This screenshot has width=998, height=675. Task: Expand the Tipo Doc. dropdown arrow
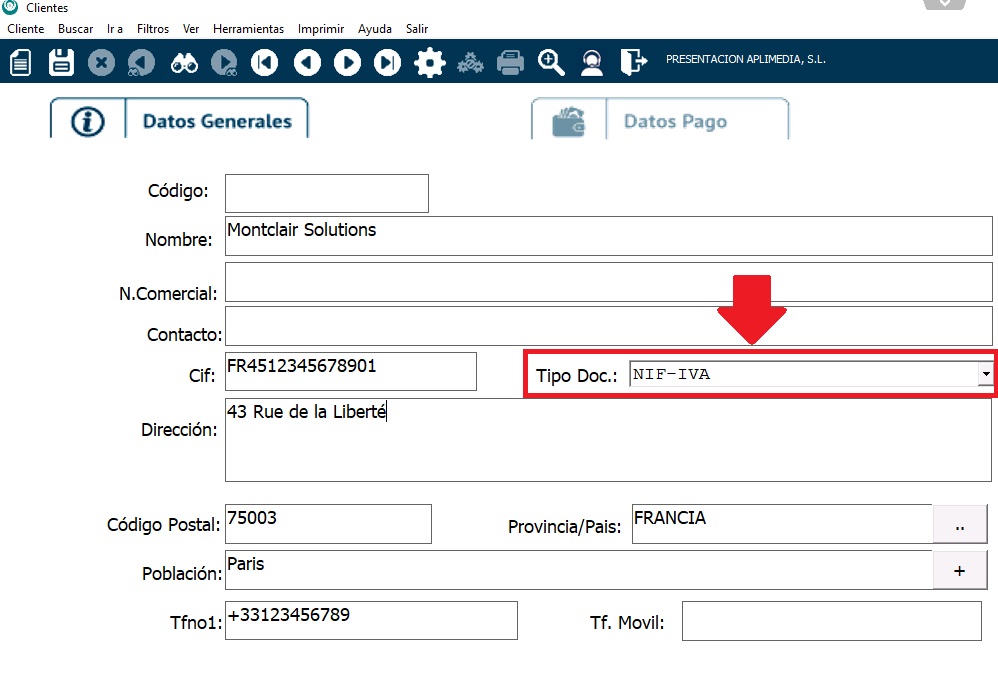click(x=985, y=374)
